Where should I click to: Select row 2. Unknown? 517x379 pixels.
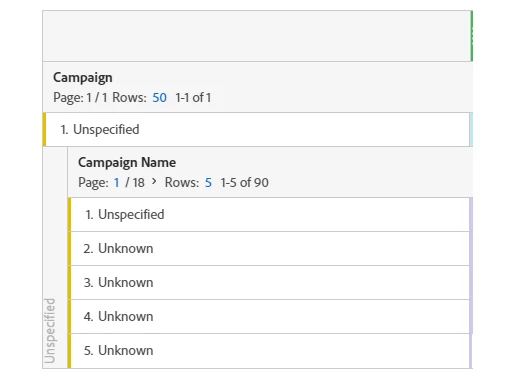point(270,249)
